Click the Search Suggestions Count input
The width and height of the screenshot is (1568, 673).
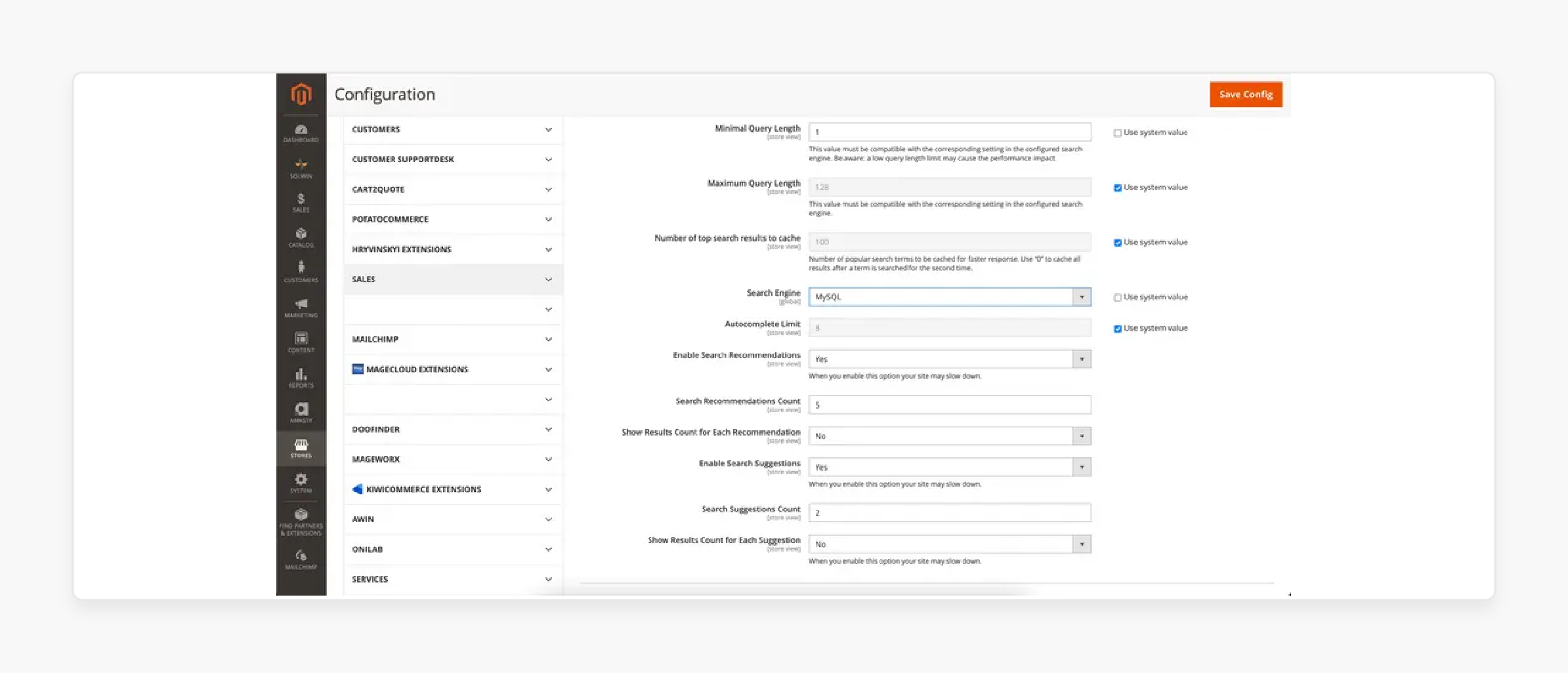click(x=950, y=513)
